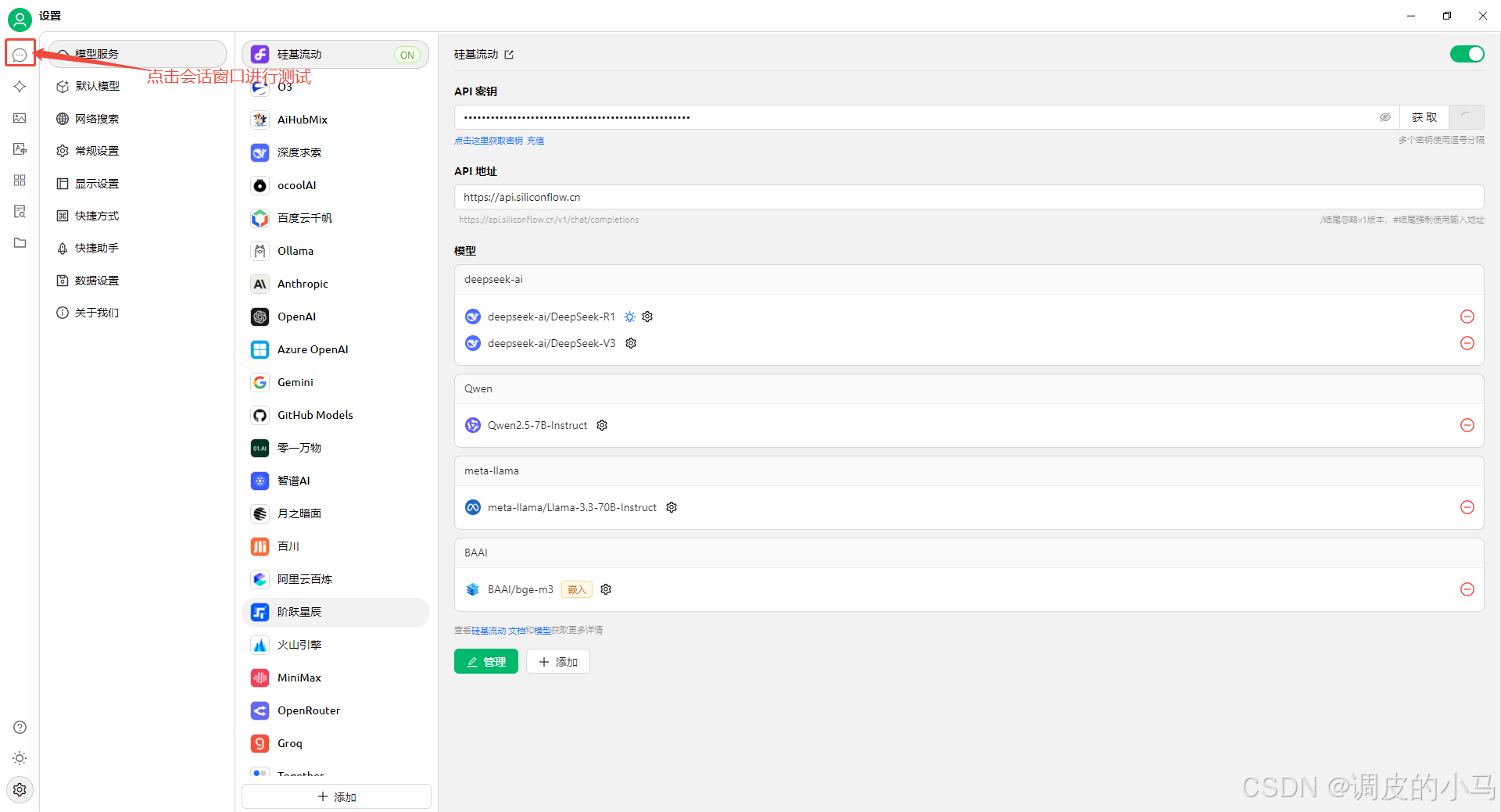The width and height of the screenshot is (1501, 812).
Task: Open settings gear for Llama-3.3-70B-Instruct
Action: (x=672, y=507)
